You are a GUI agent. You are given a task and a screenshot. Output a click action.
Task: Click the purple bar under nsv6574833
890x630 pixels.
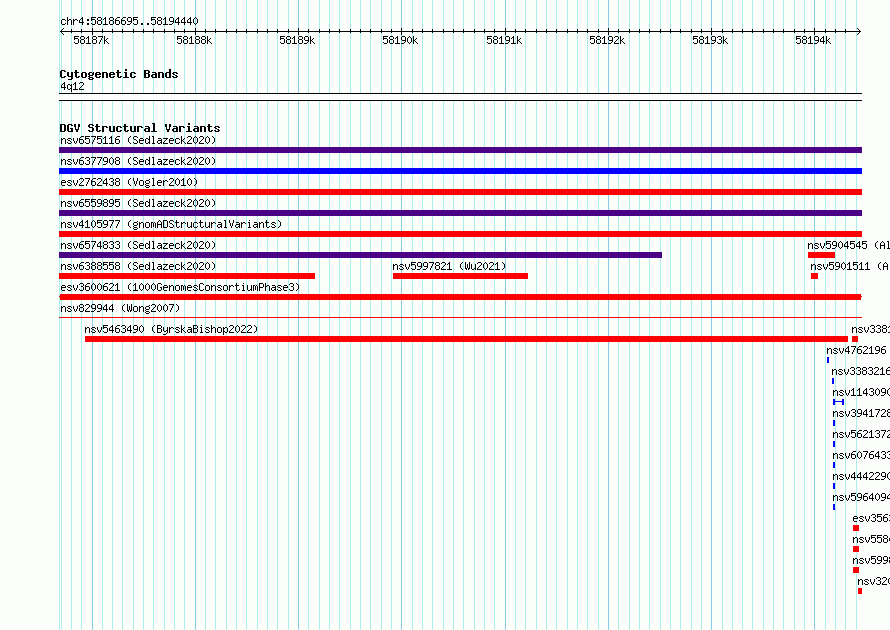(360, 255)
